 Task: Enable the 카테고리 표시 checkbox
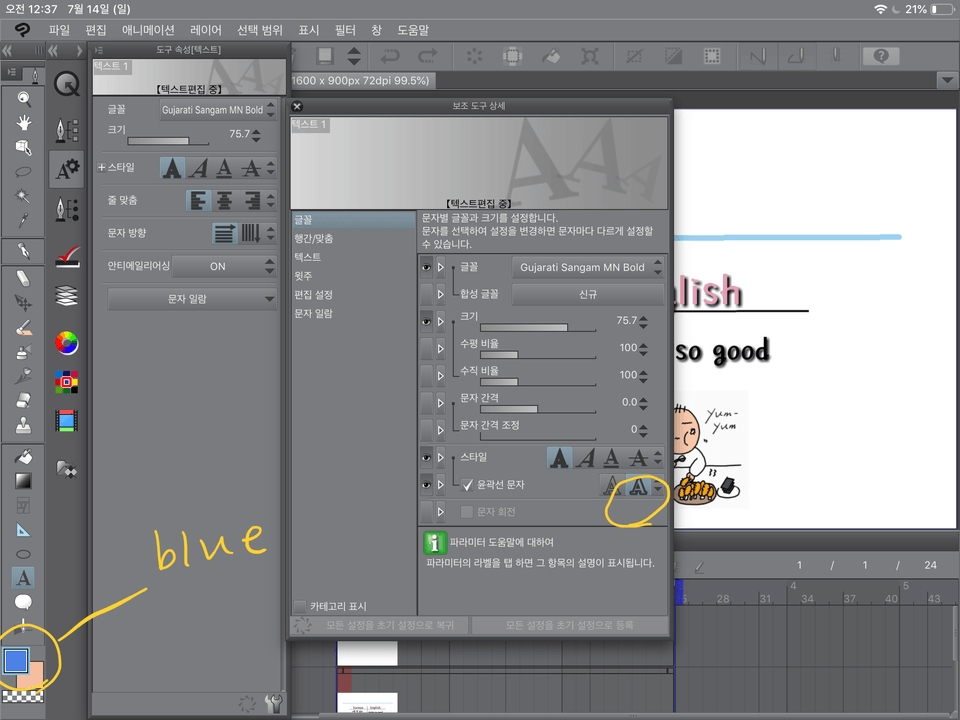tap(300, 606)
